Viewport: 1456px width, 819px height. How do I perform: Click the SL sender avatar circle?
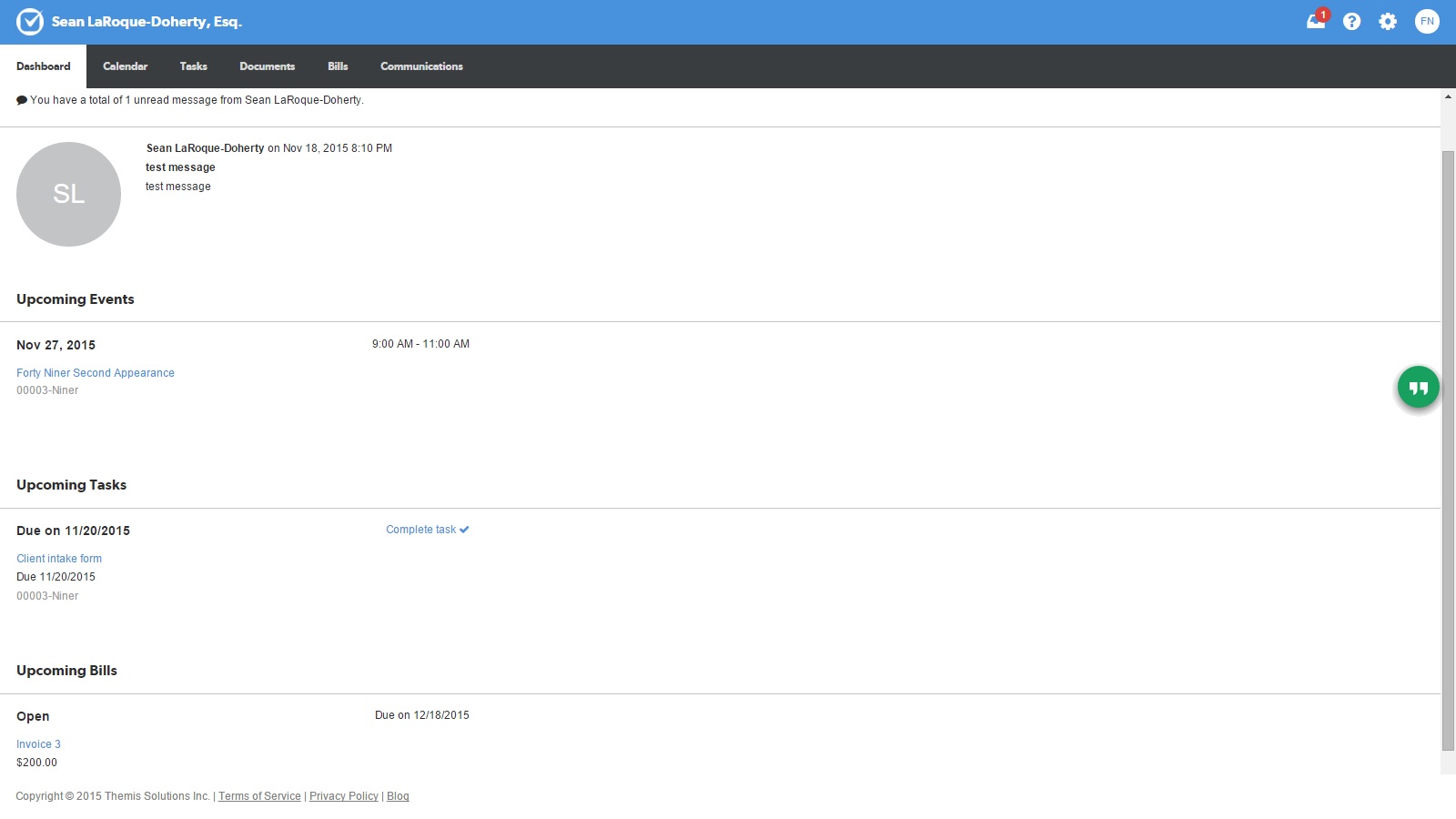point(69,194)
